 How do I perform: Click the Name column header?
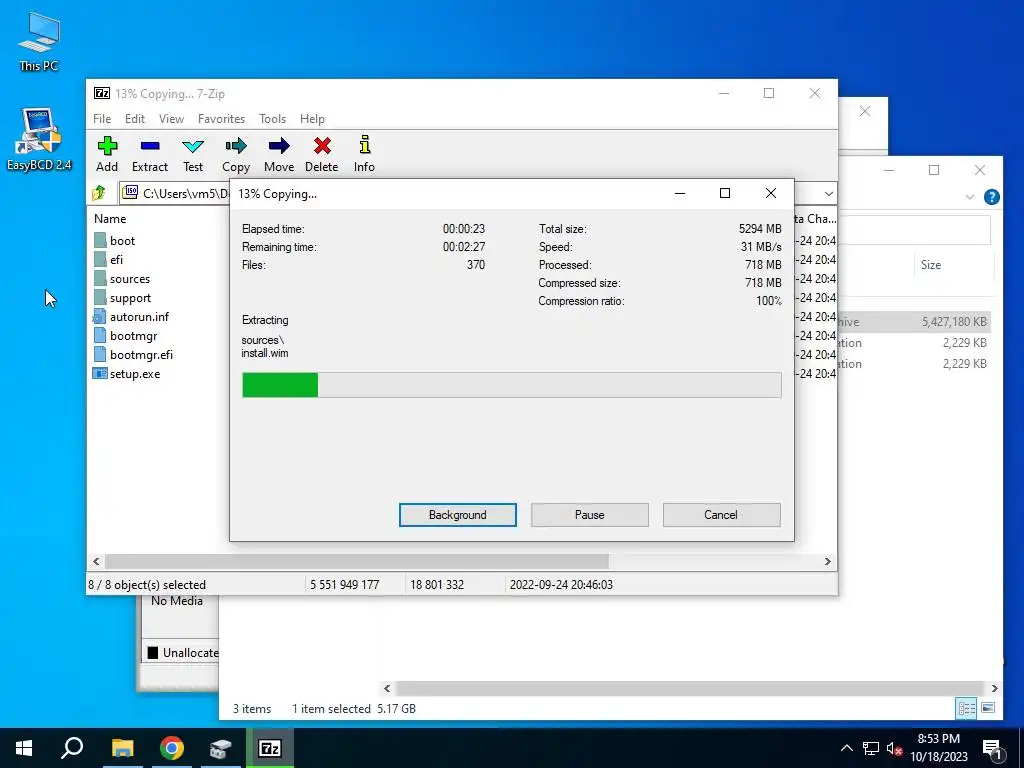click(110, 219)
